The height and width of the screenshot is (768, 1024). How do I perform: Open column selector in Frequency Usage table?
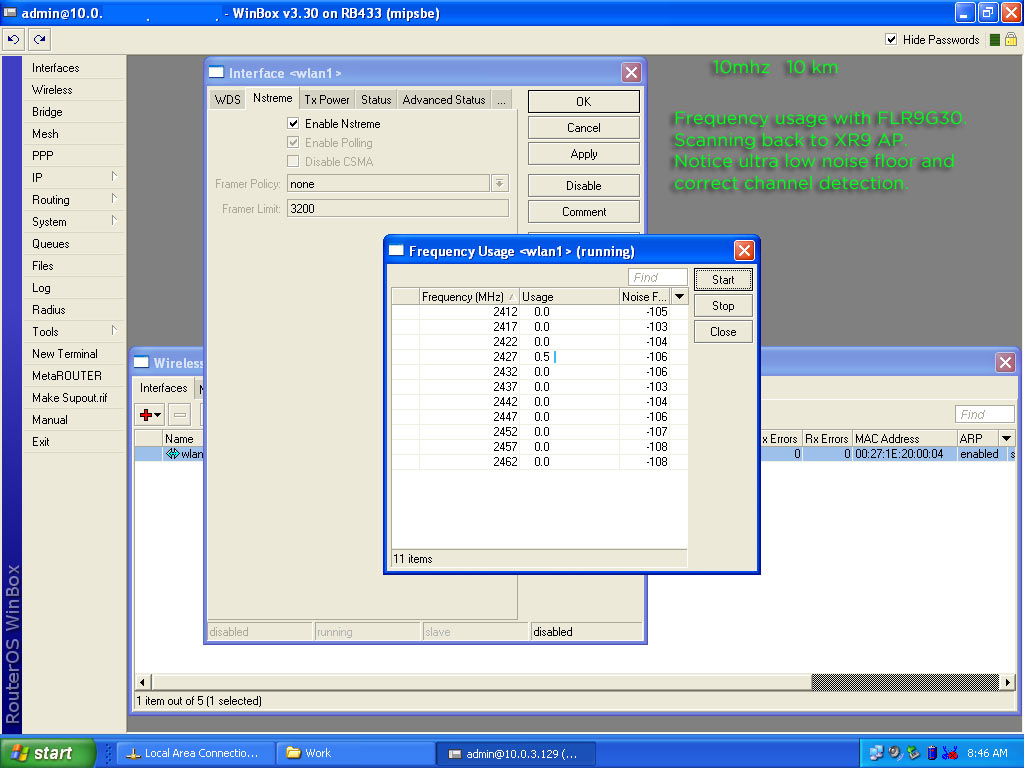pos(679,296)
